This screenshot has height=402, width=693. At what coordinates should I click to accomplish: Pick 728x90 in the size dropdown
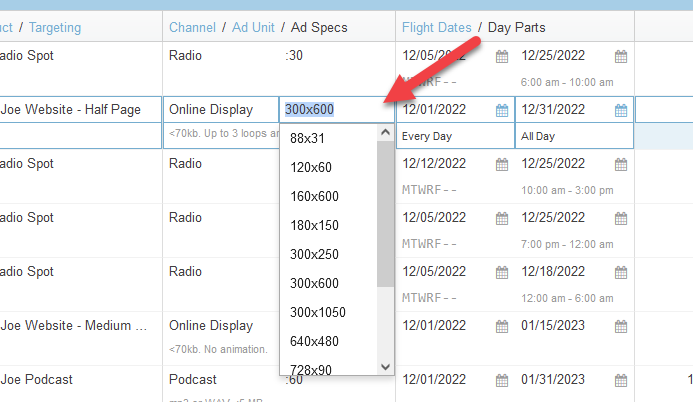pyautogui.click(x=311, y=370)
